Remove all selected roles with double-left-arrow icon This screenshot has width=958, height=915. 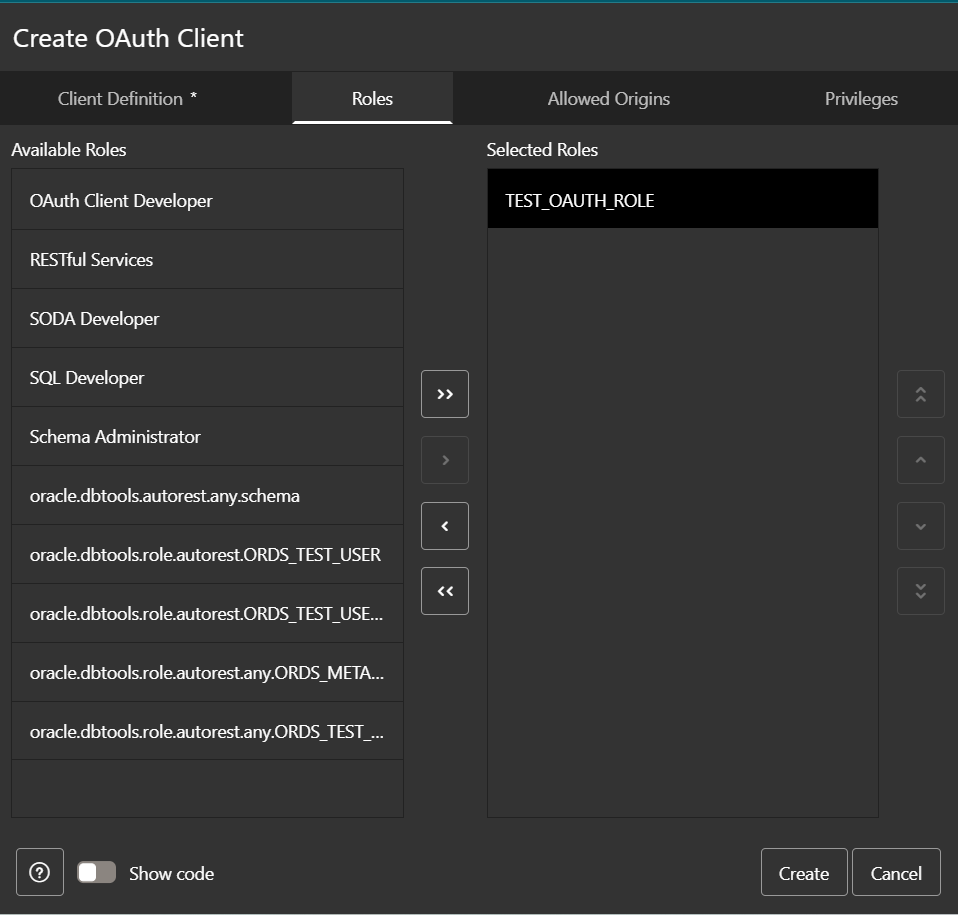coord(444,591)
